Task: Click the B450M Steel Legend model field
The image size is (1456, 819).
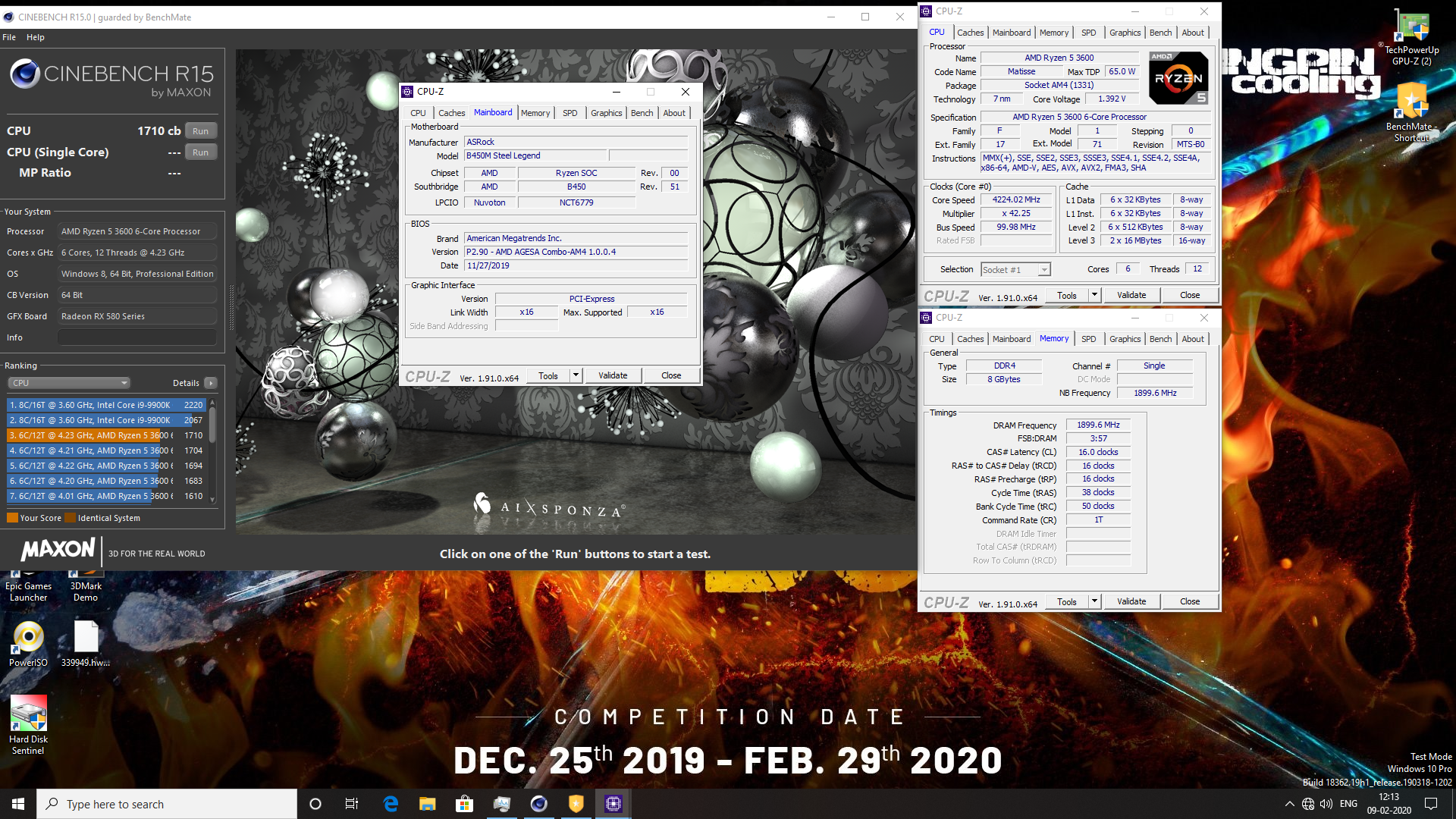Action: (x=535, y=155)
